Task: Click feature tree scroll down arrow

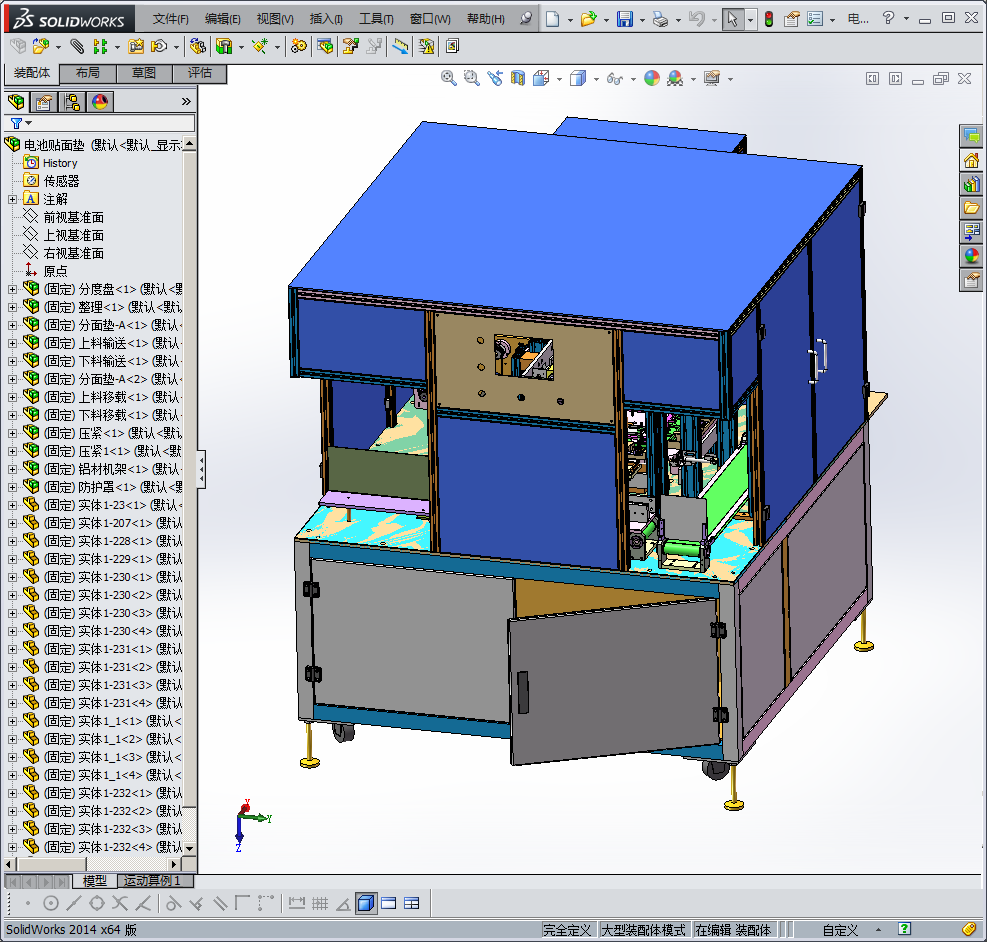Action: (x=189, y=848)
